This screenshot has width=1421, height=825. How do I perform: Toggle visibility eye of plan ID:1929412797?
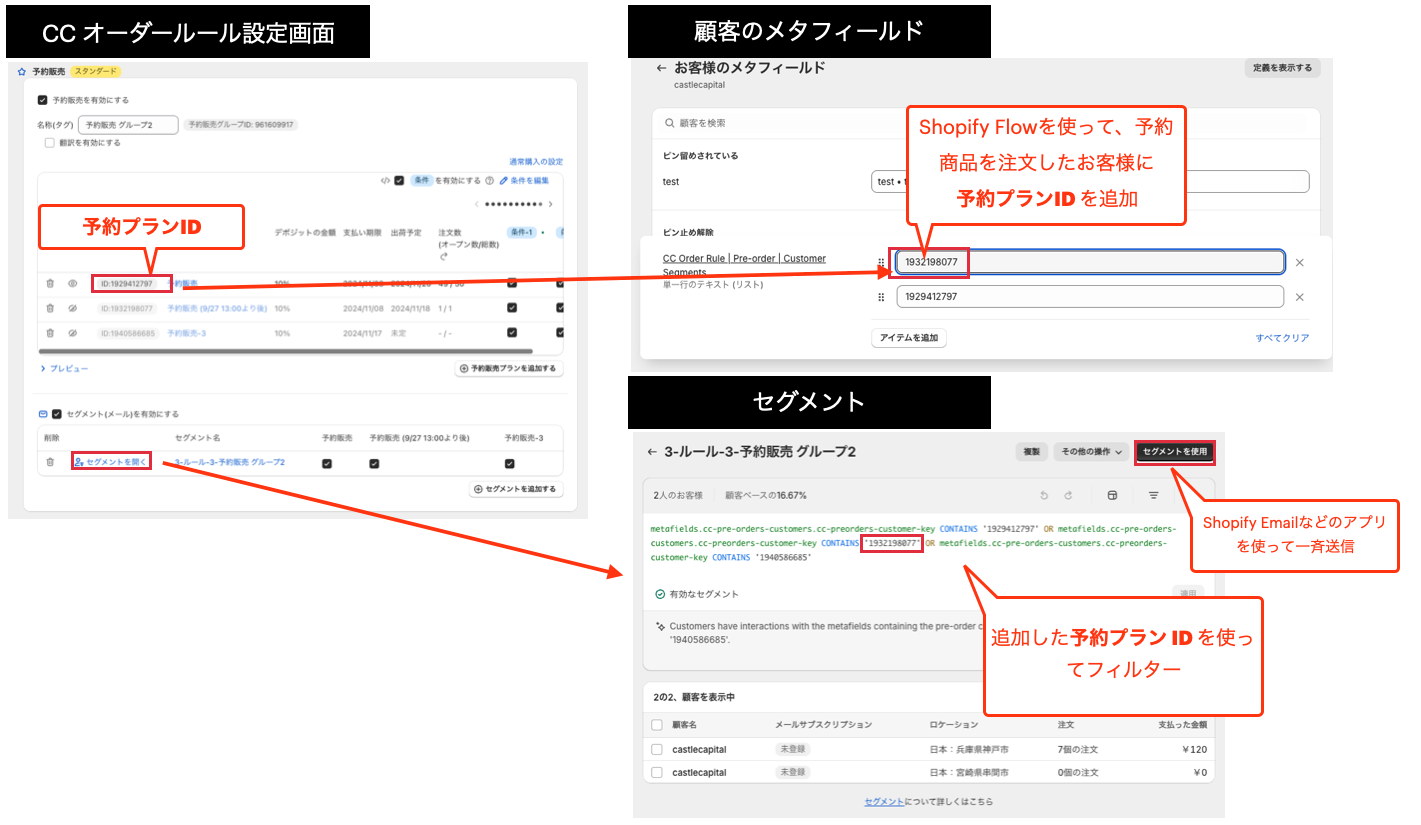pyautogui.click(x=72, y=283)
